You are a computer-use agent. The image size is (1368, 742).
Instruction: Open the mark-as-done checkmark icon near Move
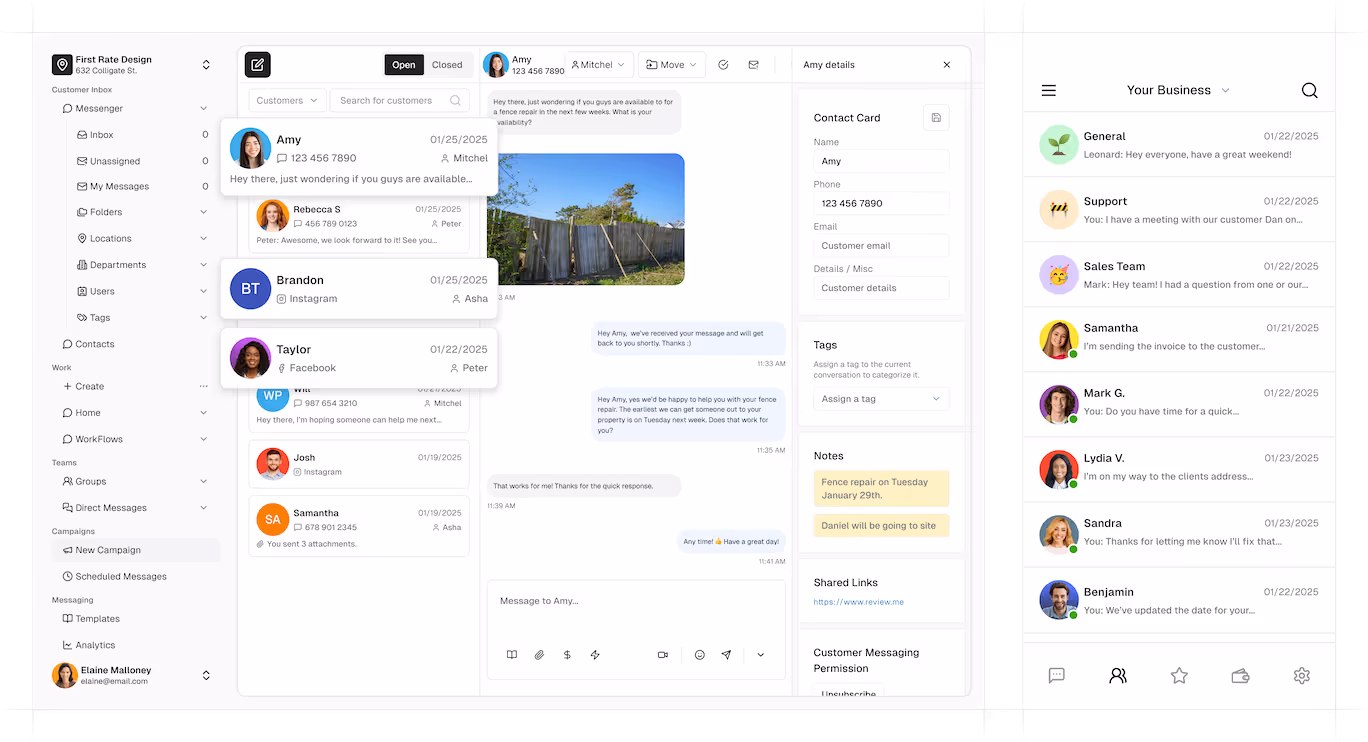tap(723, 64)
